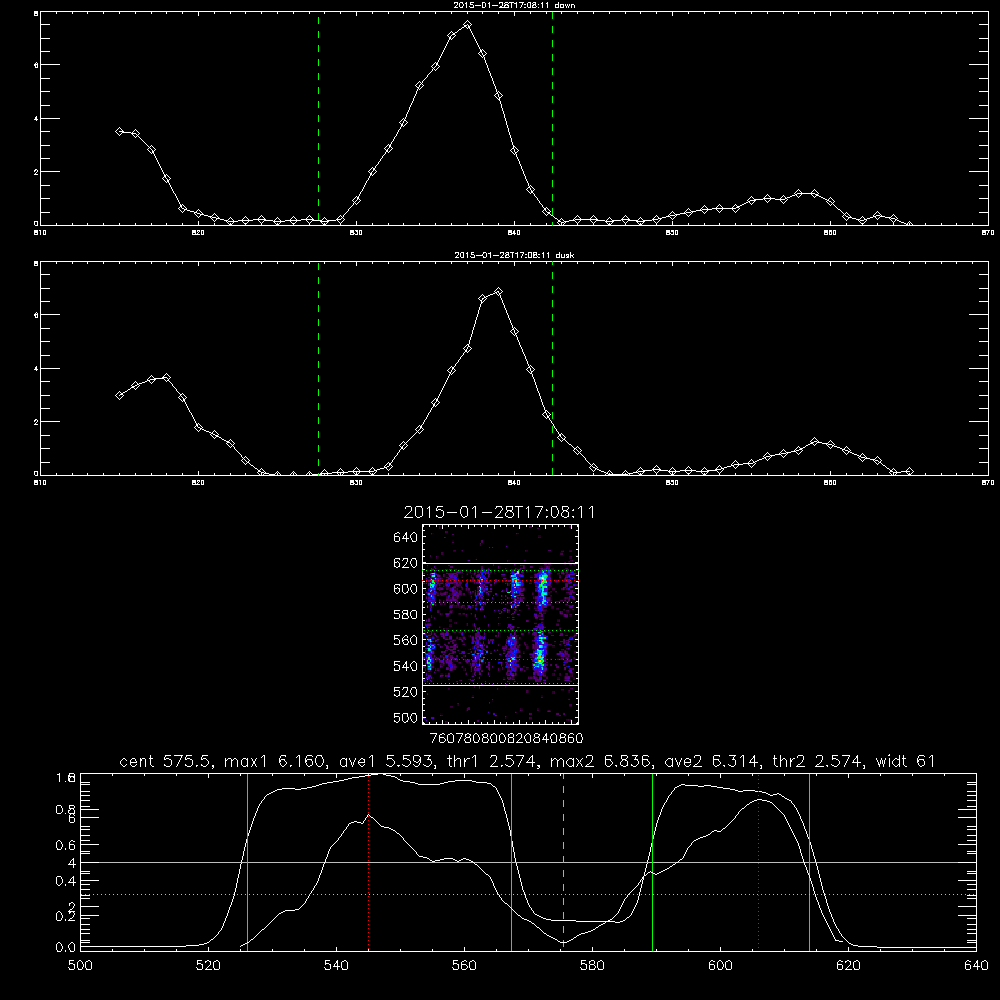Click the 580 label on bottom plot x-axis
This screenshot has height=1000, width=1000.
pos(592,966)
